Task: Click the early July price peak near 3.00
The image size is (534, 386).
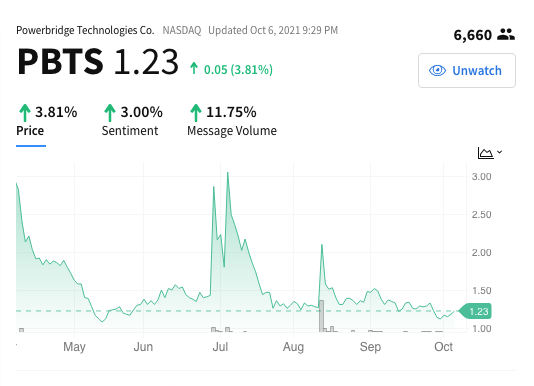Action: 227,173
